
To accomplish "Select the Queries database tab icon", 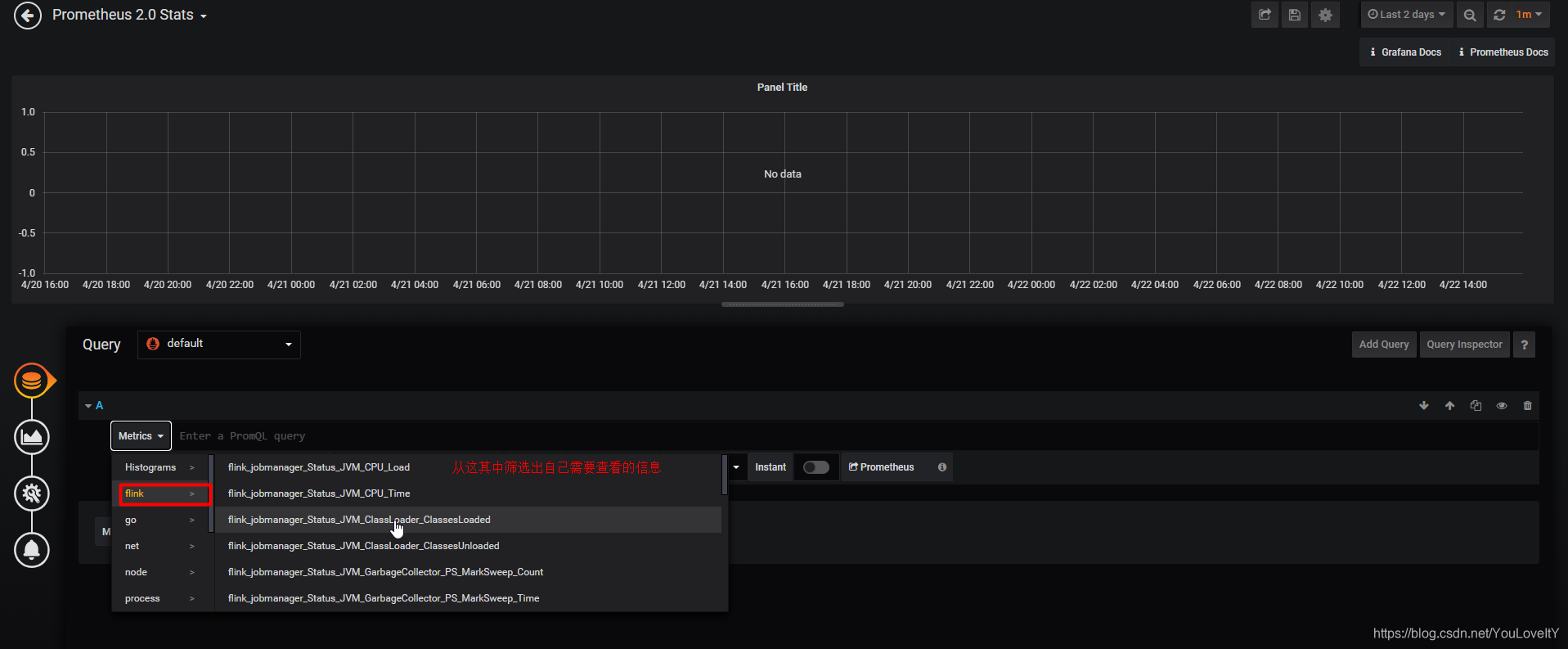I will (32, 381).
